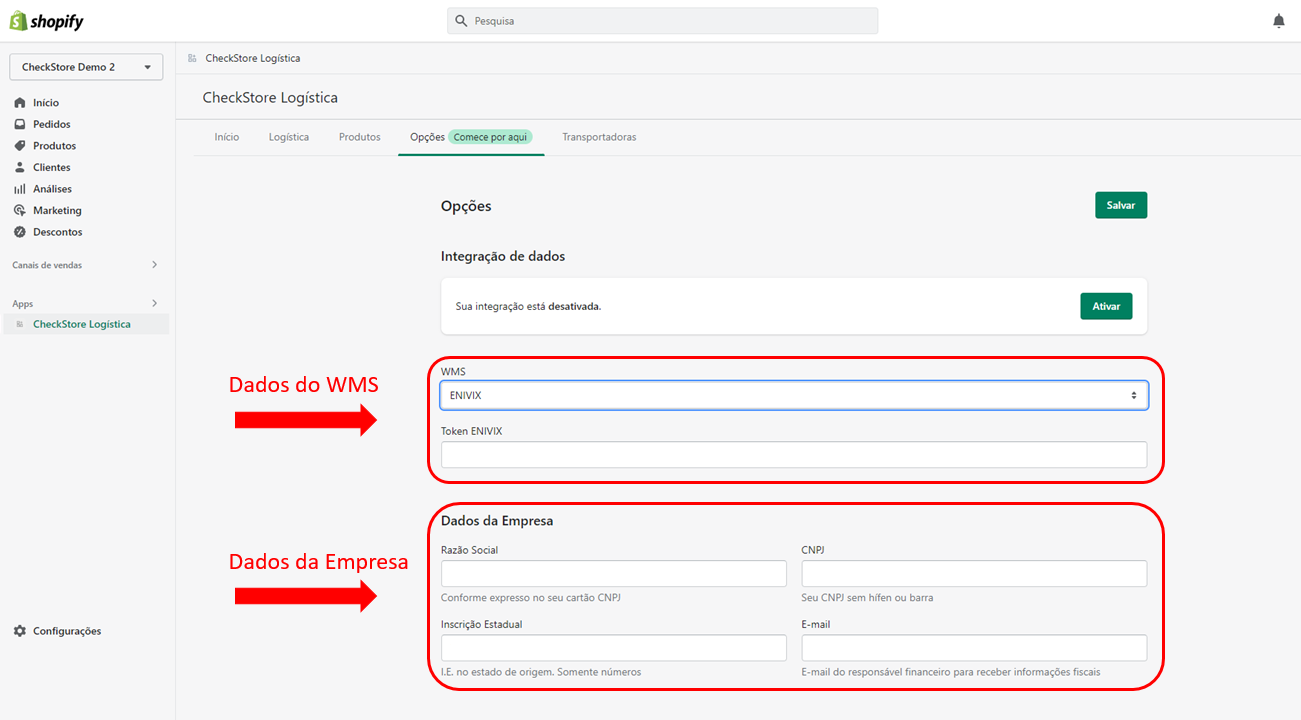Open the notifications bell
Screen dimensions: 1301x720
(1278, 21)
